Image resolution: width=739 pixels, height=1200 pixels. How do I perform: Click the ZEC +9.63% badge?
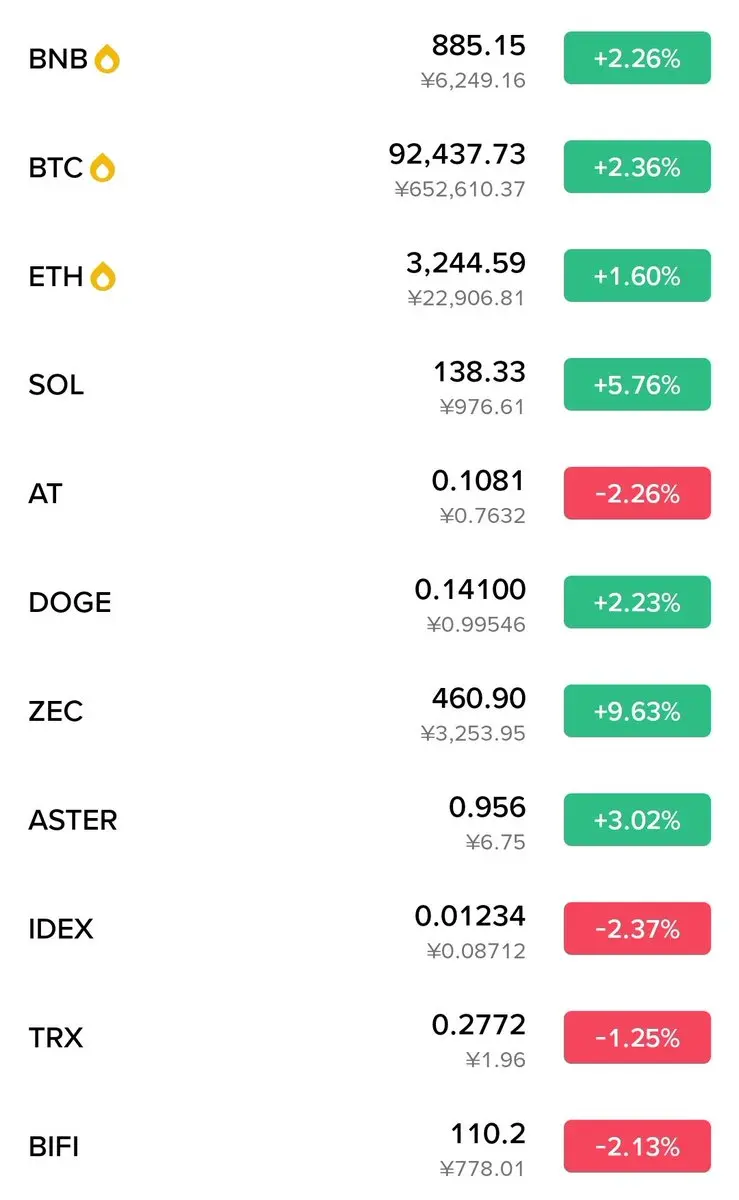[637, 711]
